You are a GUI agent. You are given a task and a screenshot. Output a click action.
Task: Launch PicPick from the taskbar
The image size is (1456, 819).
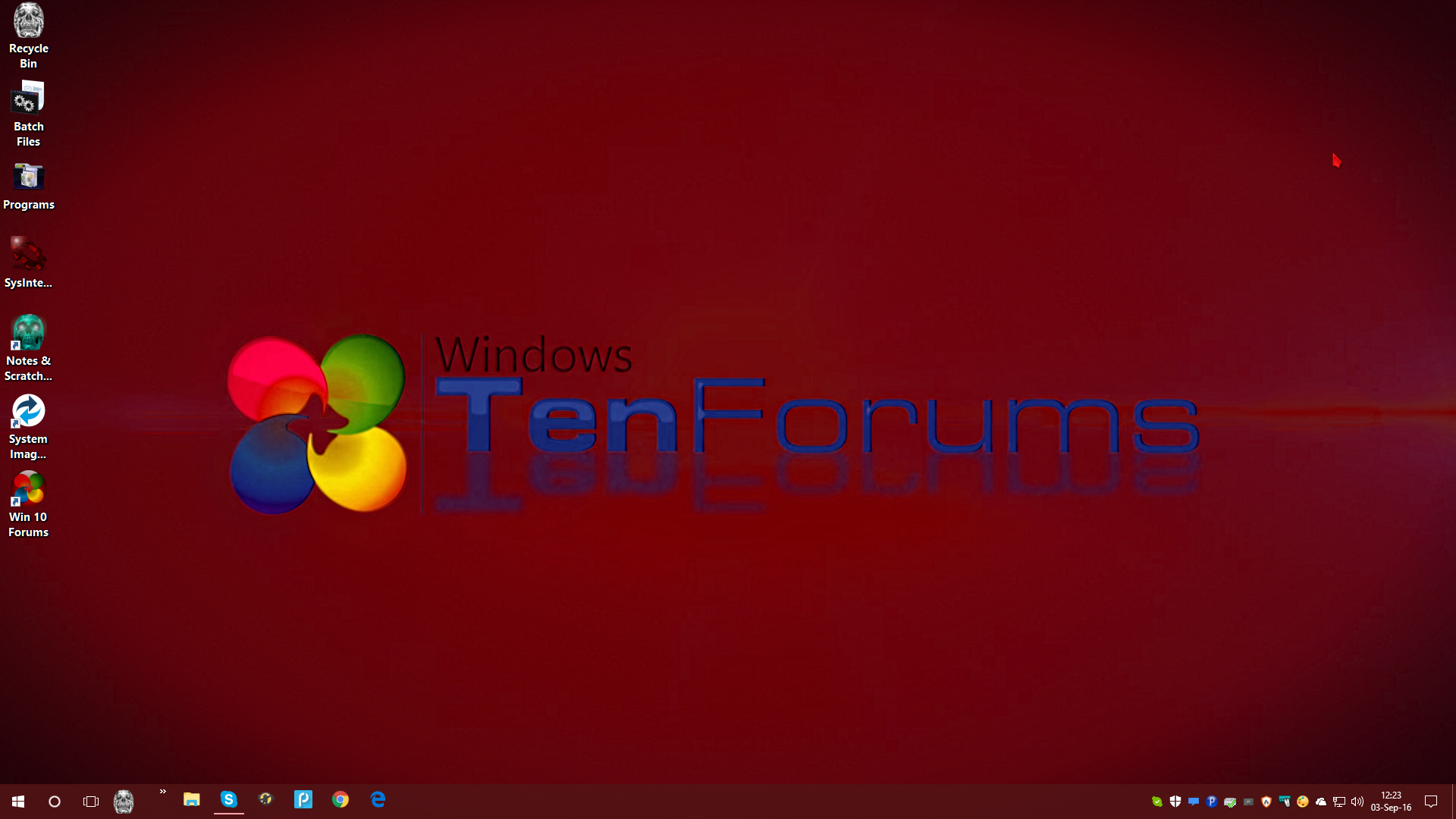click(303, 800)
